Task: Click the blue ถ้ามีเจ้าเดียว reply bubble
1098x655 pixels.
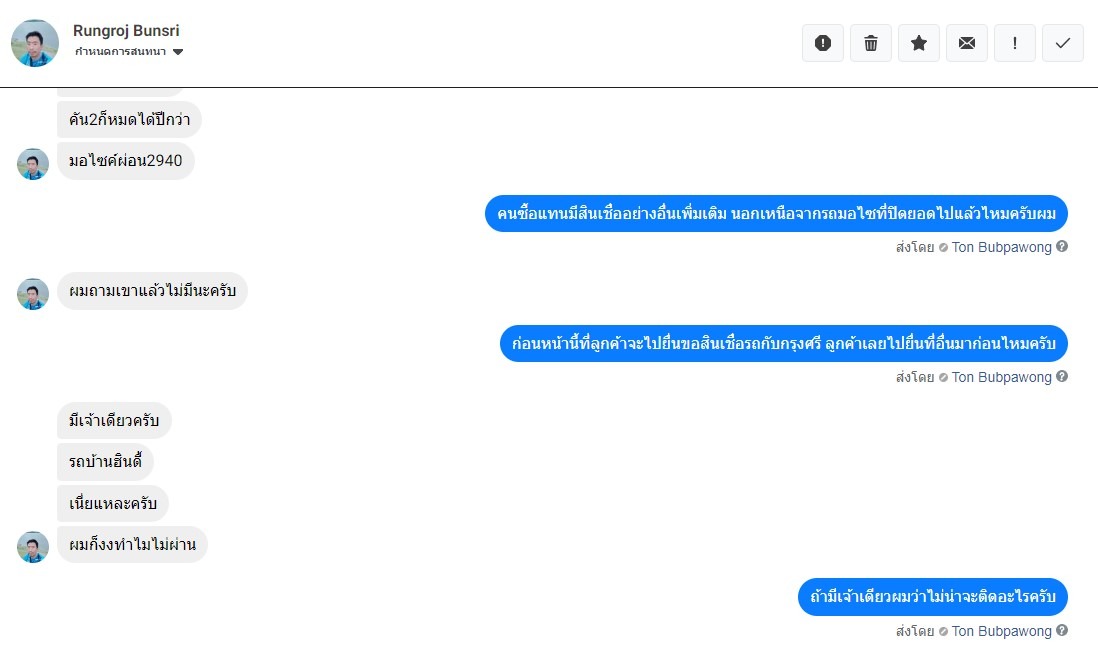Action: coord(933,597)
